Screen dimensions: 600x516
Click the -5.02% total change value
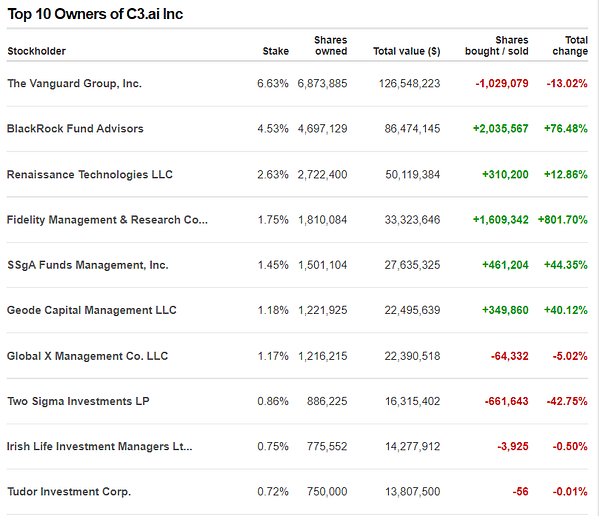point(570,356)
